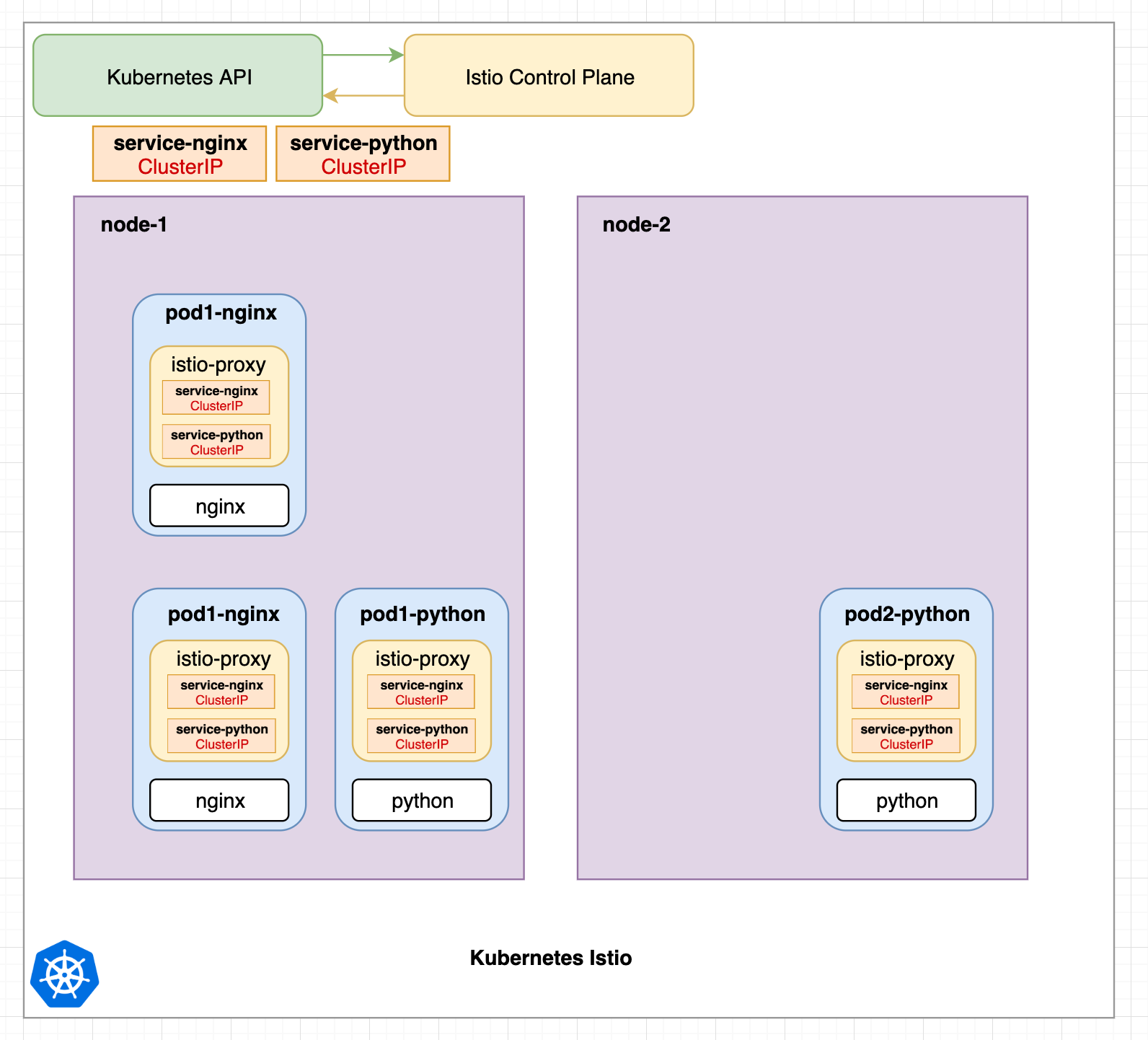Select the node-1 label
Image resolution: width=1148 pixels, height=1040 pixels.
[133, 224]
